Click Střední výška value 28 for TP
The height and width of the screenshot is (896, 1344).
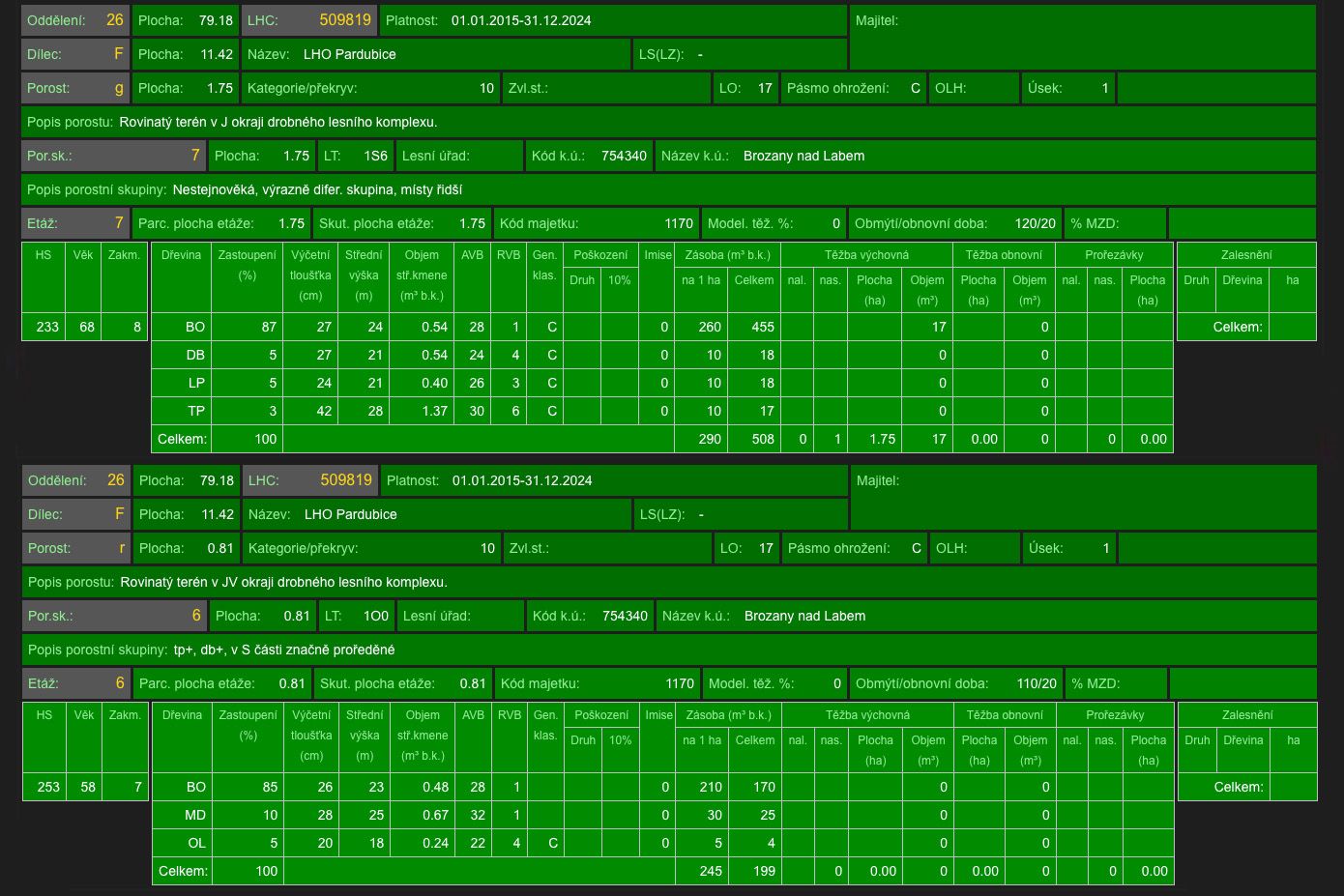[375, 411]
